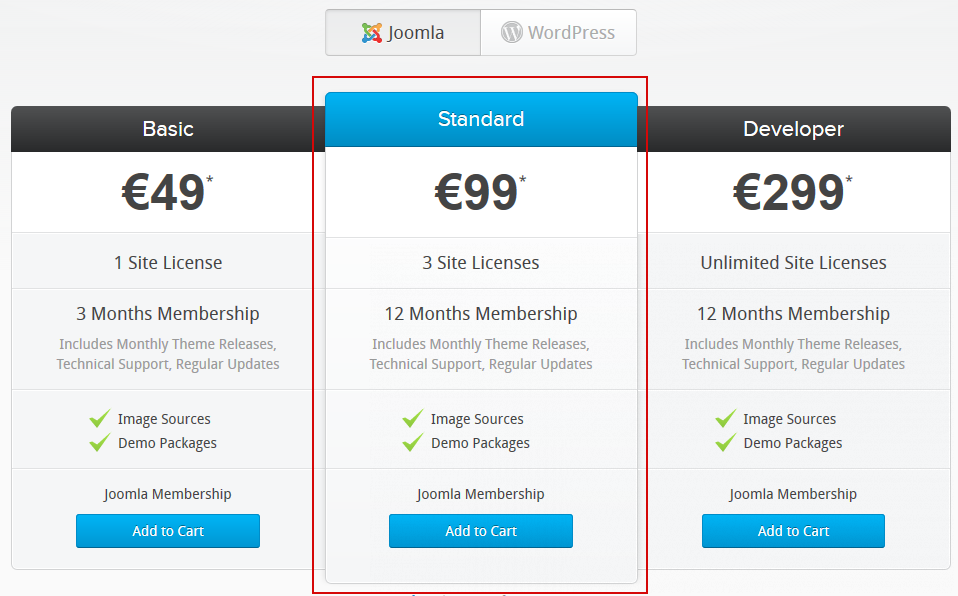Image resolution: width=958 pixels, height=596 pixels.
Task: Add the Developer plan to cart
Action: [x=793, y=531]
